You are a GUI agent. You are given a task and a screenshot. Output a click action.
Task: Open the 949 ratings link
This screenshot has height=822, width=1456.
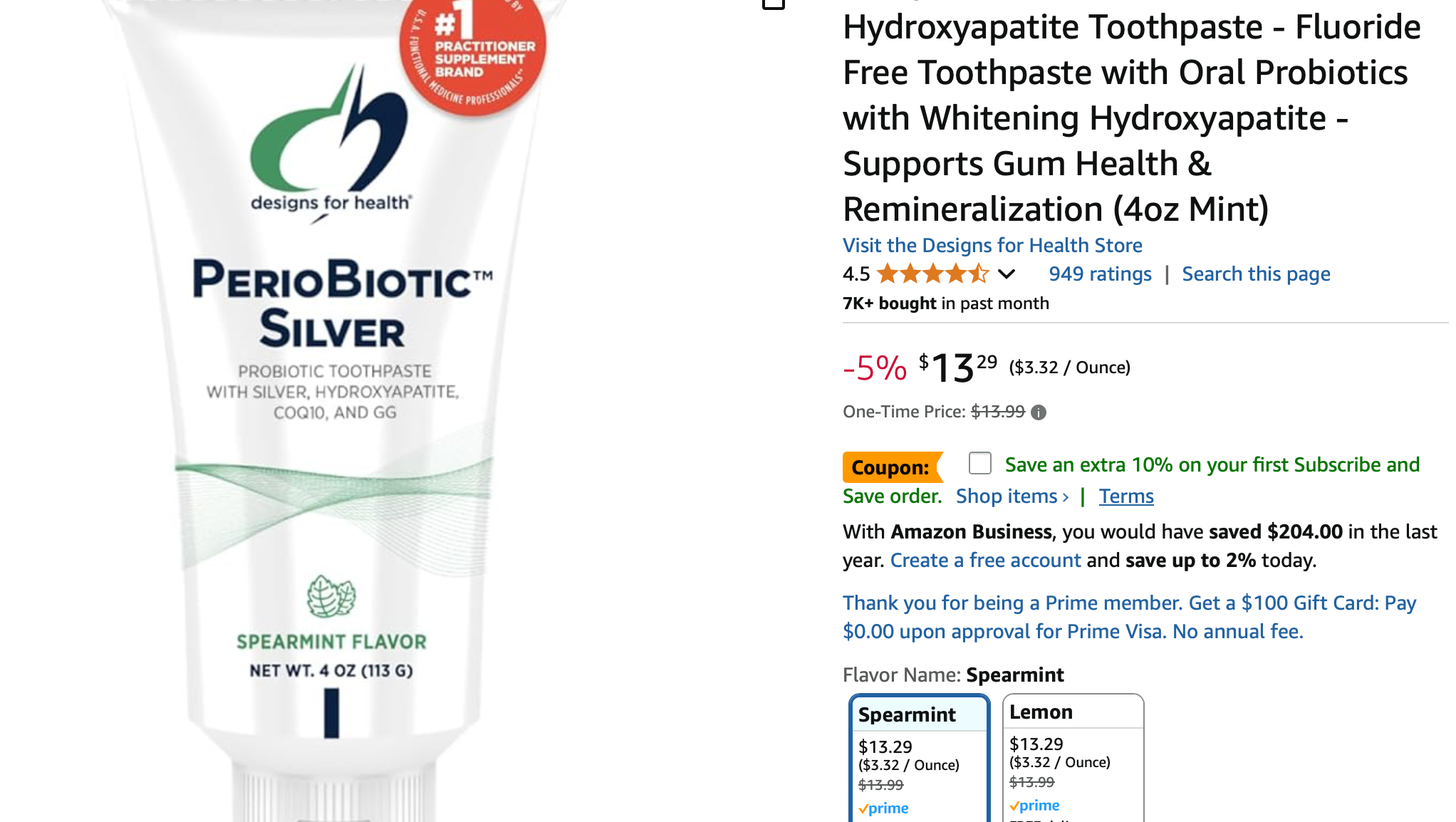tap(1100, 274)
